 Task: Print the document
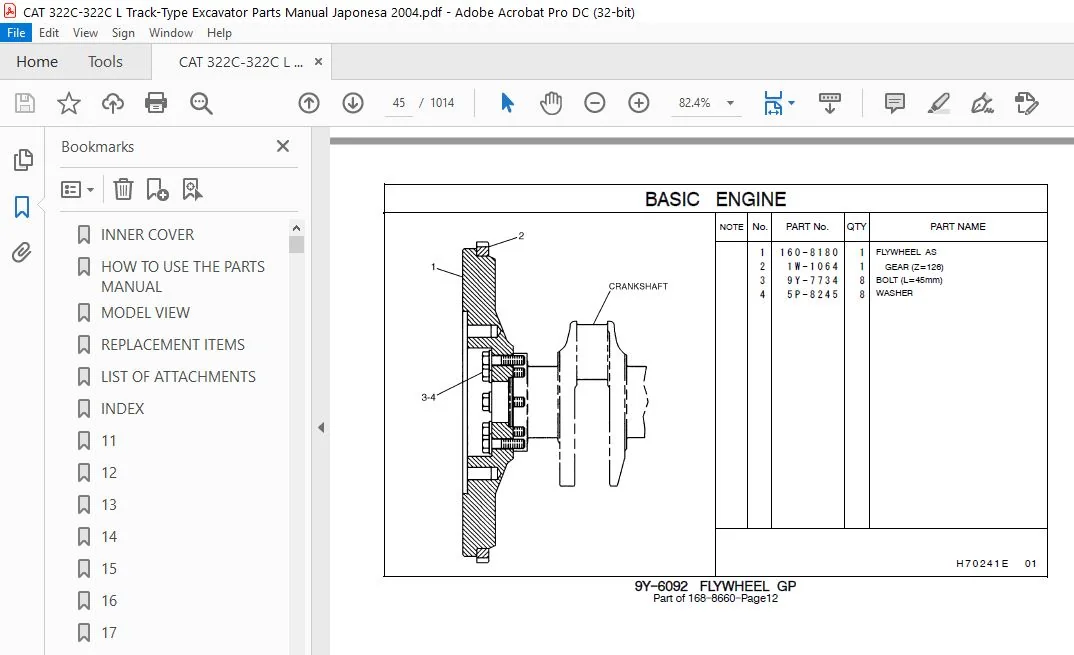156,103
